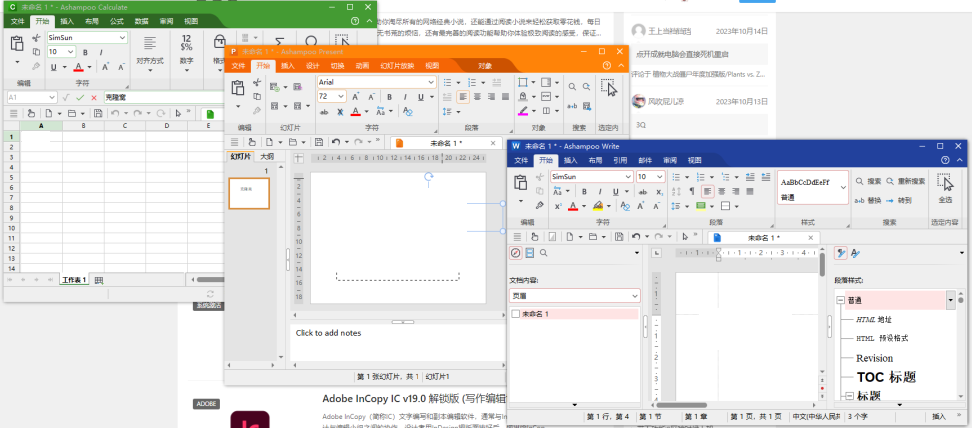Open the A1 cell reference dropdown in Calculate
The height and width of the screenshot is (428, 972).
point(50,97)
